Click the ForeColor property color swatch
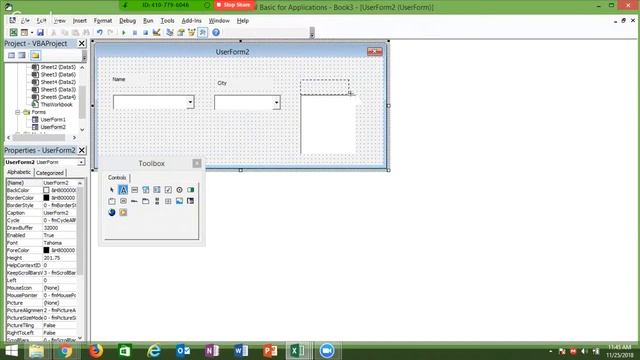640x360 pixels. tap(46, 250)
